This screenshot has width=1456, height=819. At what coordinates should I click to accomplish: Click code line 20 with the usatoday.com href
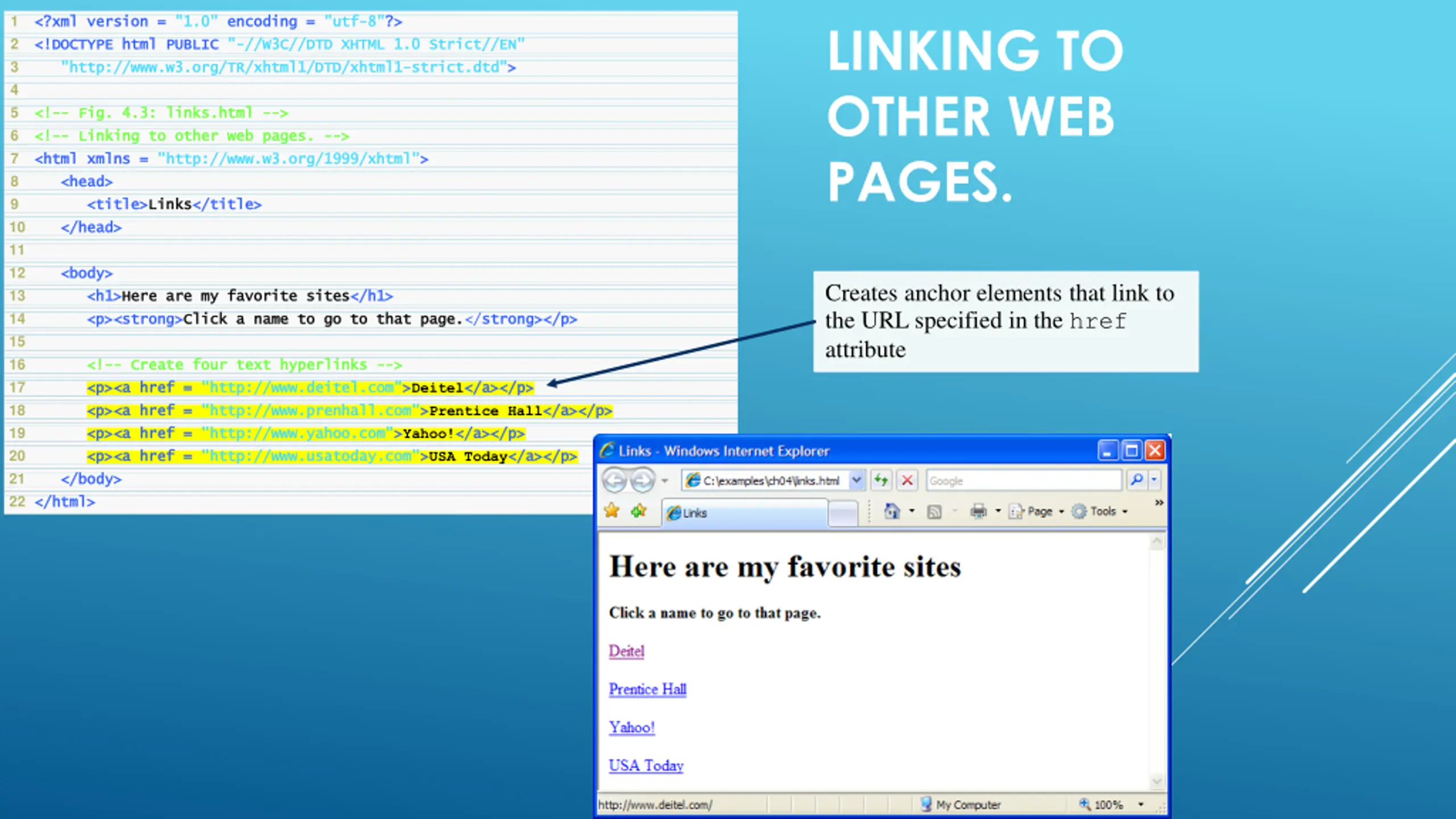tap(332, 456)
